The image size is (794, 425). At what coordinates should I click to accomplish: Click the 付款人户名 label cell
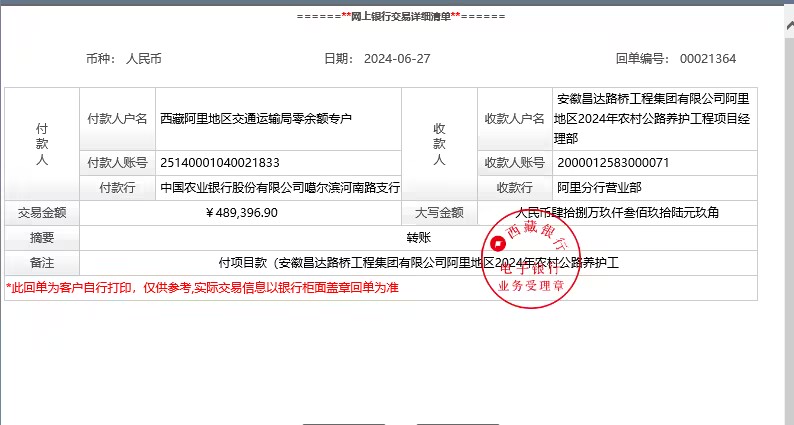click(x=118, y=118)
